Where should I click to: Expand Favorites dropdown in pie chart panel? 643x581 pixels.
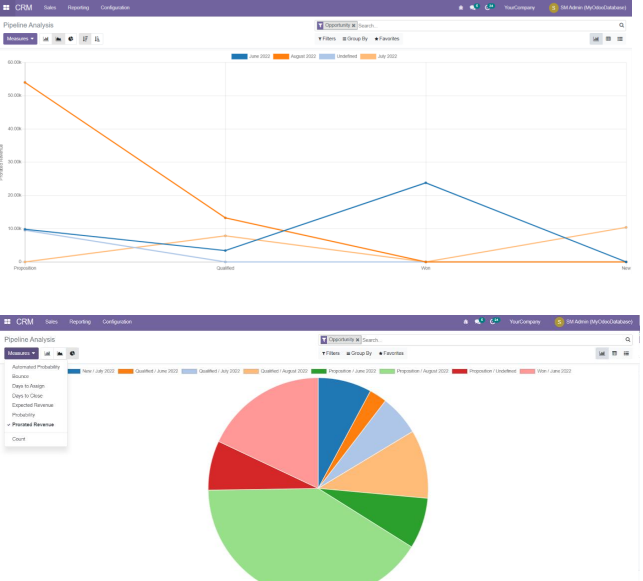390,353
